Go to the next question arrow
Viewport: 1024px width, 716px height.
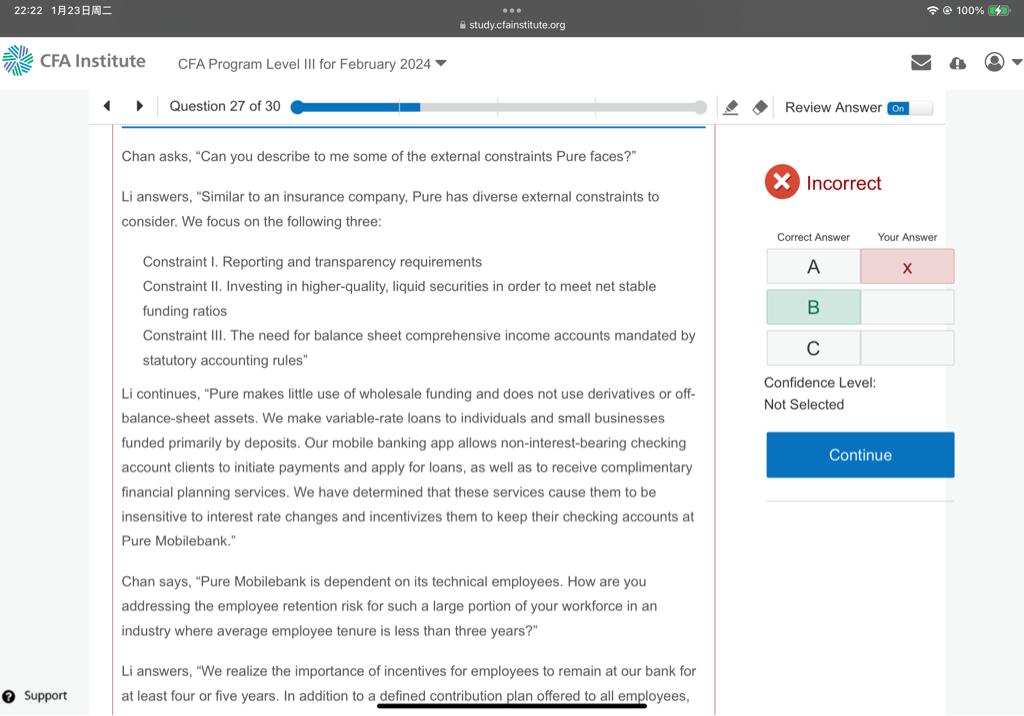139,106
